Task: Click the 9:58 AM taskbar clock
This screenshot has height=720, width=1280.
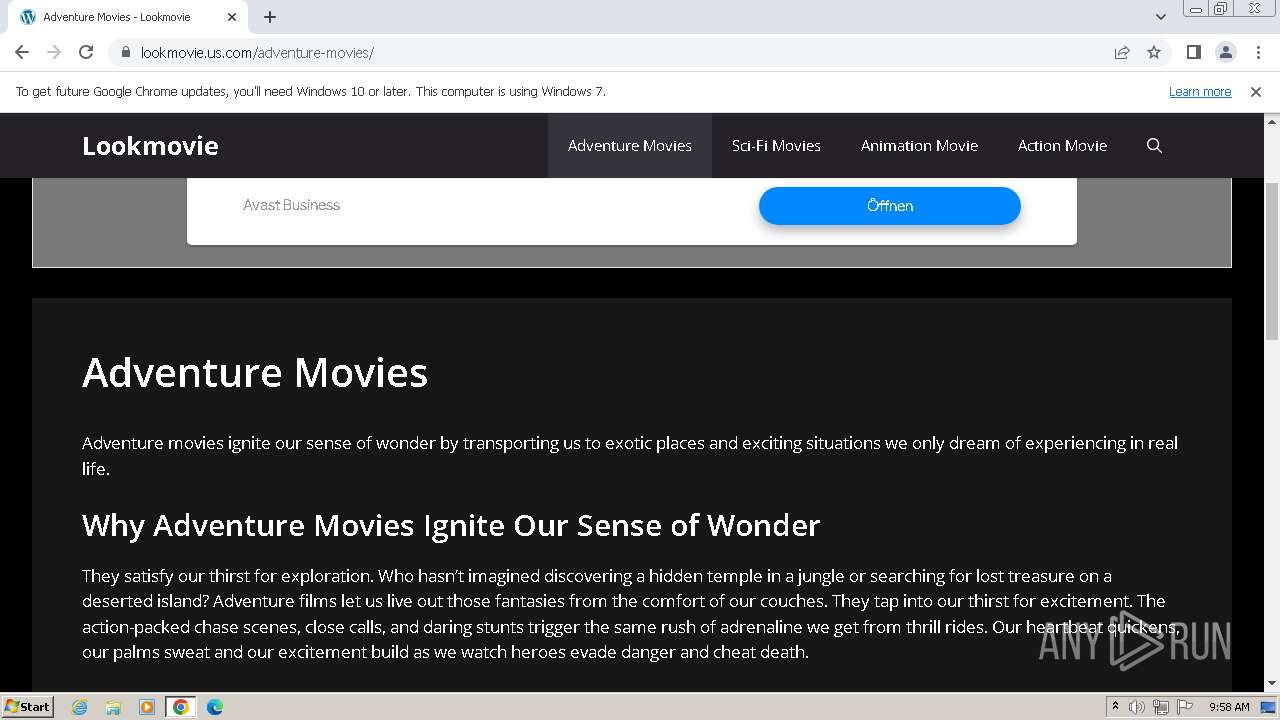Action: (1229, 707)
